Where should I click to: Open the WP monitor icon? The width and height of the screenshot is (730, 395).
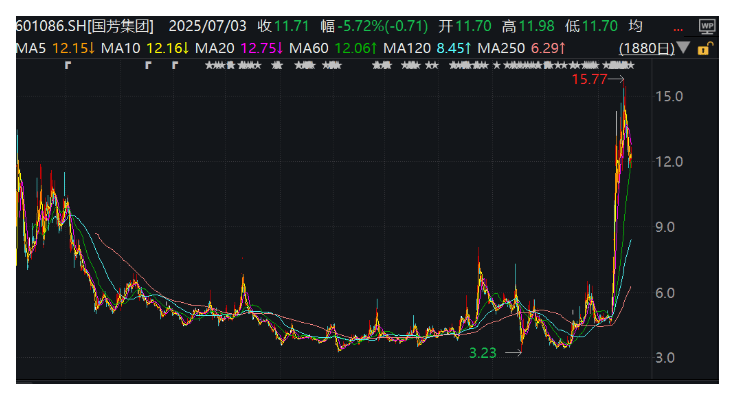(707, 26)
